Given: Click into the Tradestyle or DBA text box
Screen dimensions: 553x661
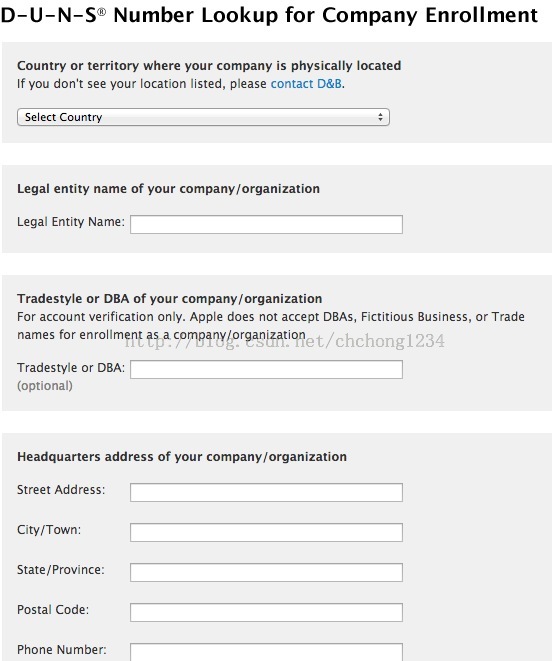Looking at the screenshot, I should (266, 369).
